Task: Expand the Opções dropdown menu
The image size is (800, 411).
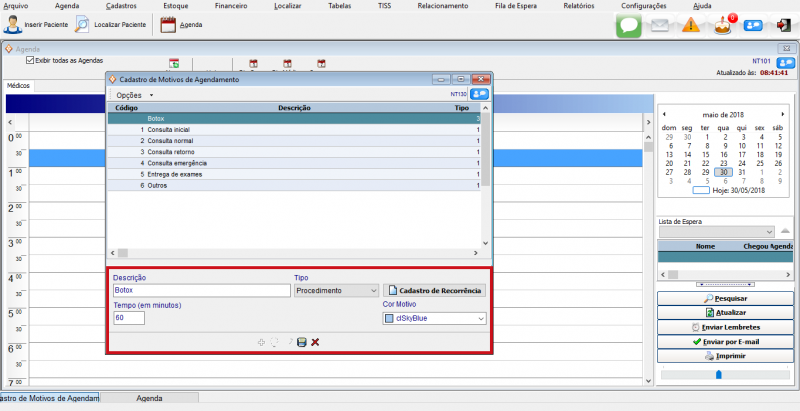Action: point(135,94)
